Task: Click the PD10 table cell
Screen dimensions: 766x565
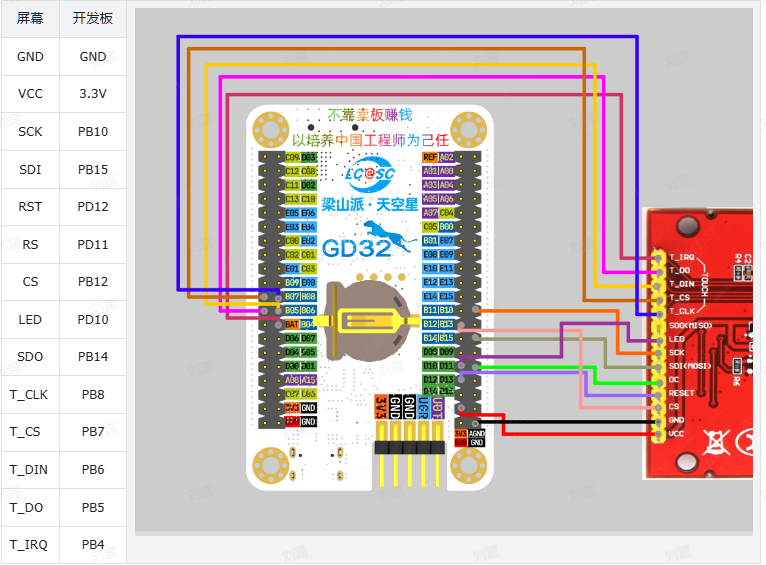Action: pos(93,320)
